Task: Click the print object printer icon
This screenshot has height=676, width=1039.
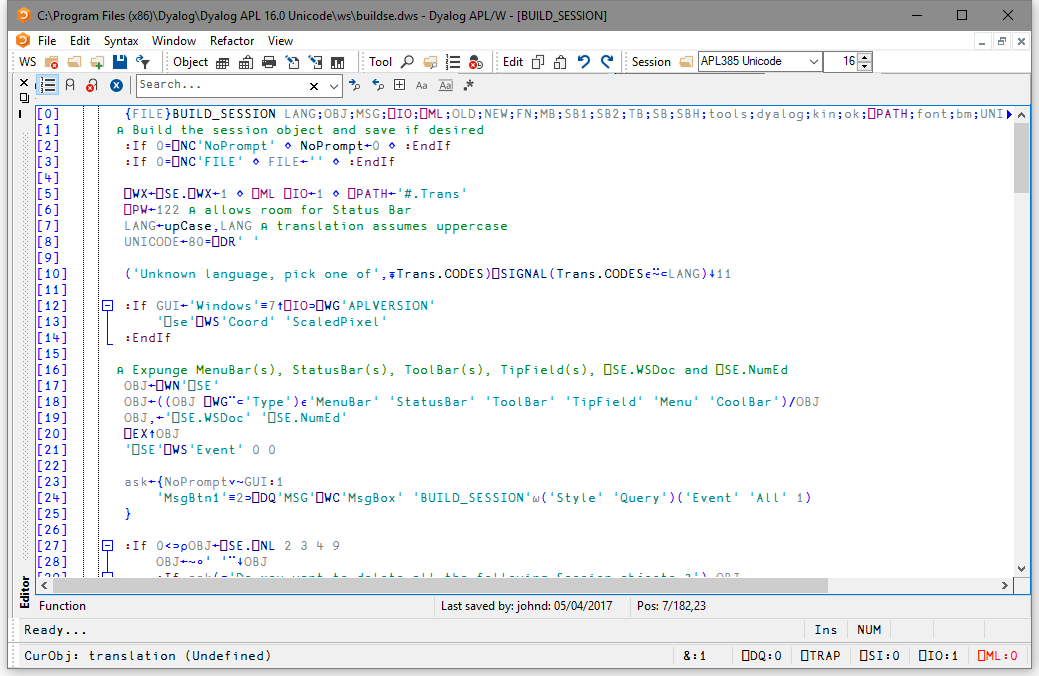Action: pyautogui.click(x=268, y=62)
